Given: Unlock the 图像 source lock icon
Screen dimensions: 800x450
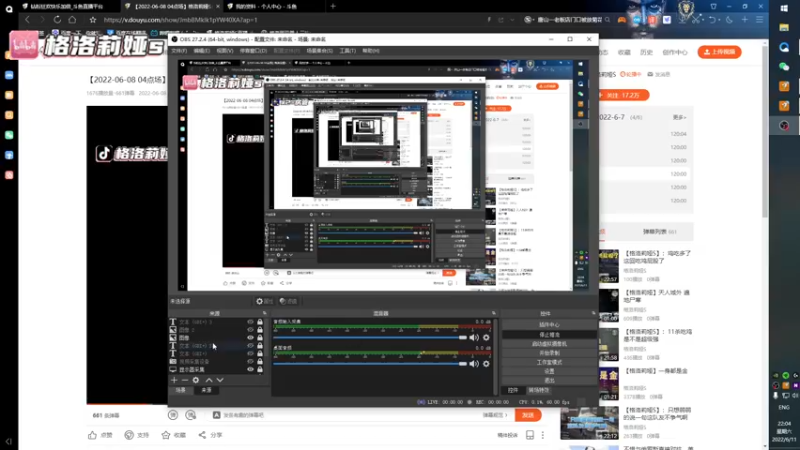Looking at the screenshot, I should (260, 338).
